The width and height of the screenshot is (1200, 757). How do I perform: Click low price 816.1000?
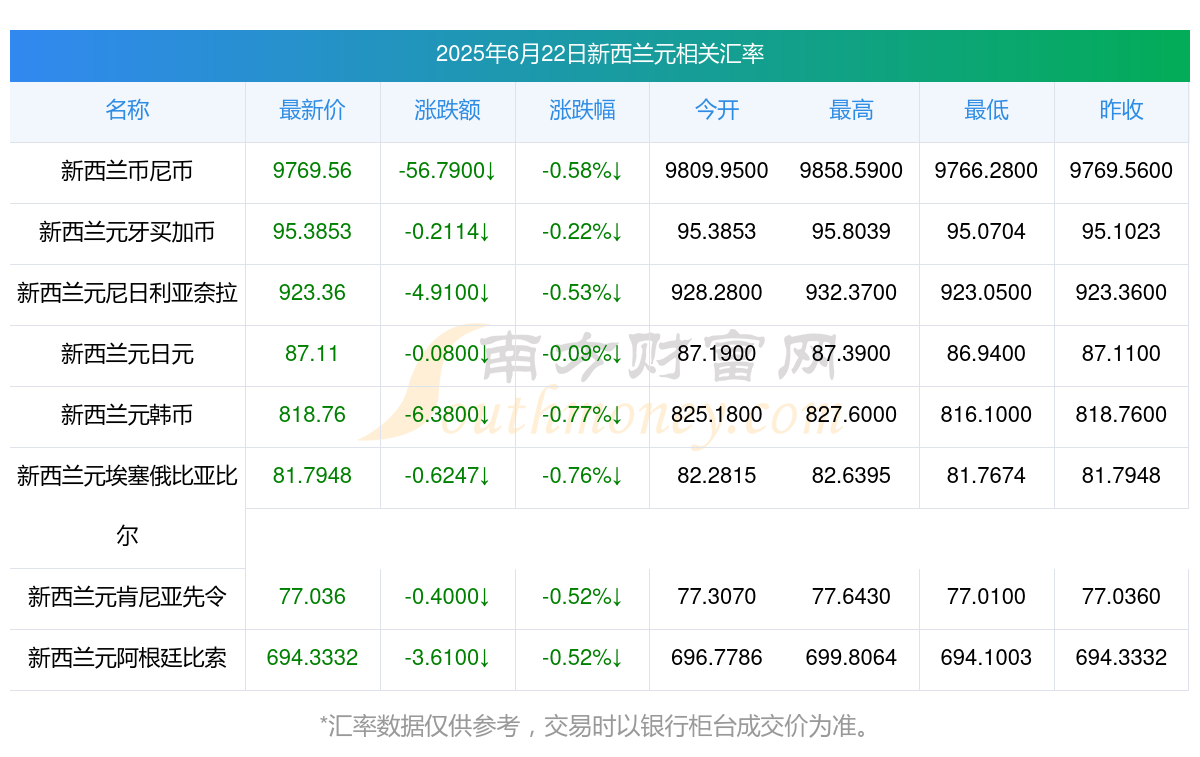[x=986, y=415]
